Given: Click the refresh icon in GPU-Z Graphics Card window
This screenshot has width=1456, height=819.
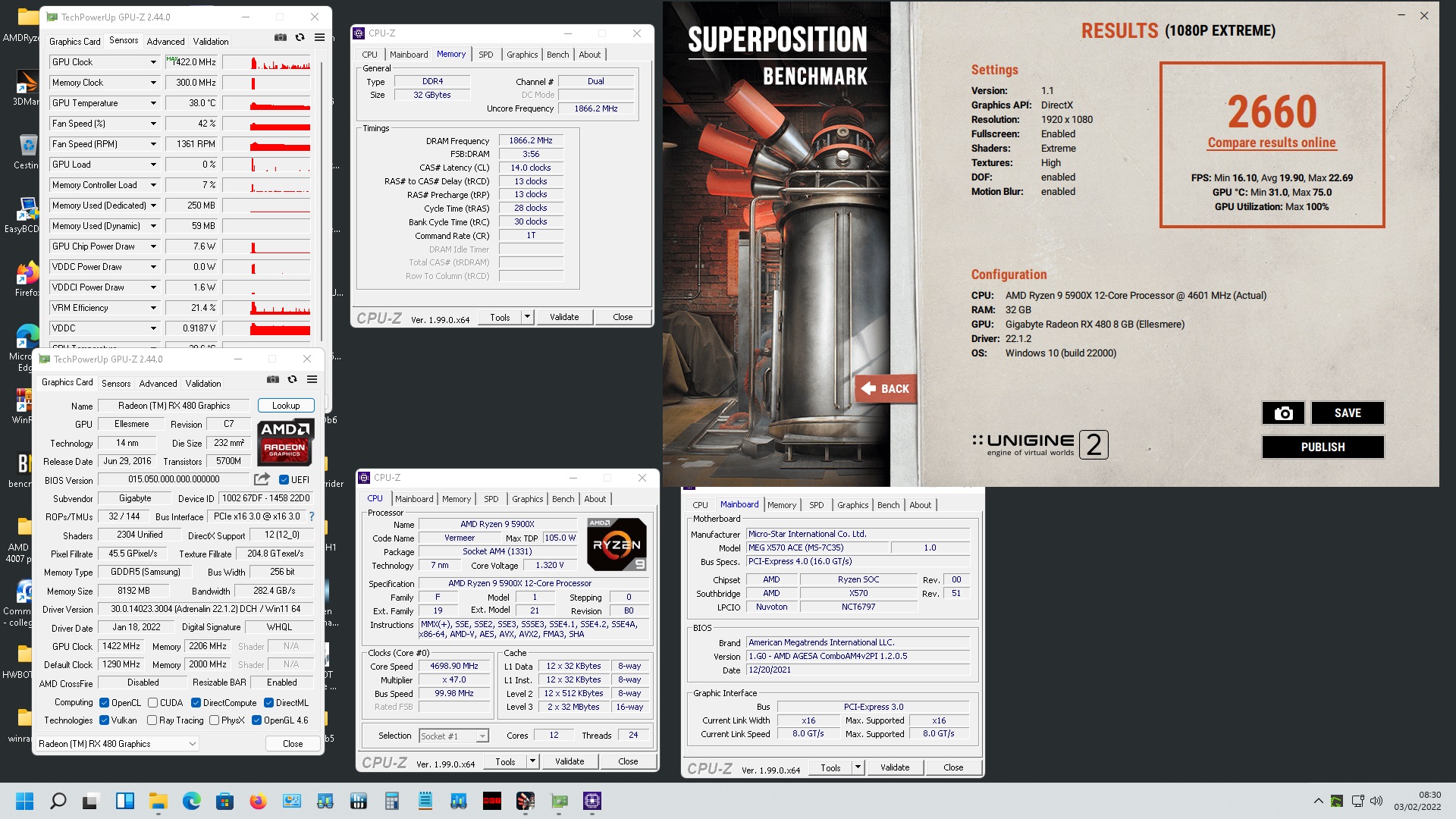Looking at the screenshot, I should click(x=292, y=379).
